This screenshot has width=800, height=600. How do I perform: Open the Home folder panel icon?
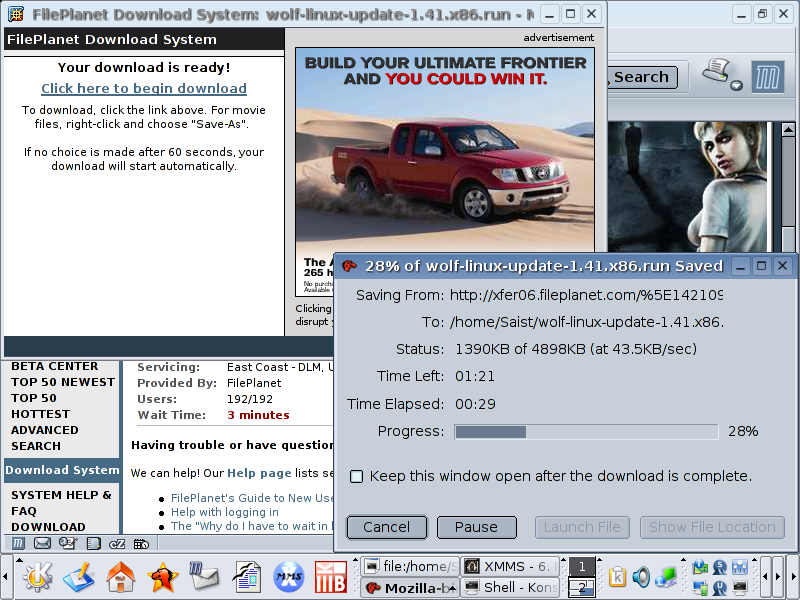(121, 577)
